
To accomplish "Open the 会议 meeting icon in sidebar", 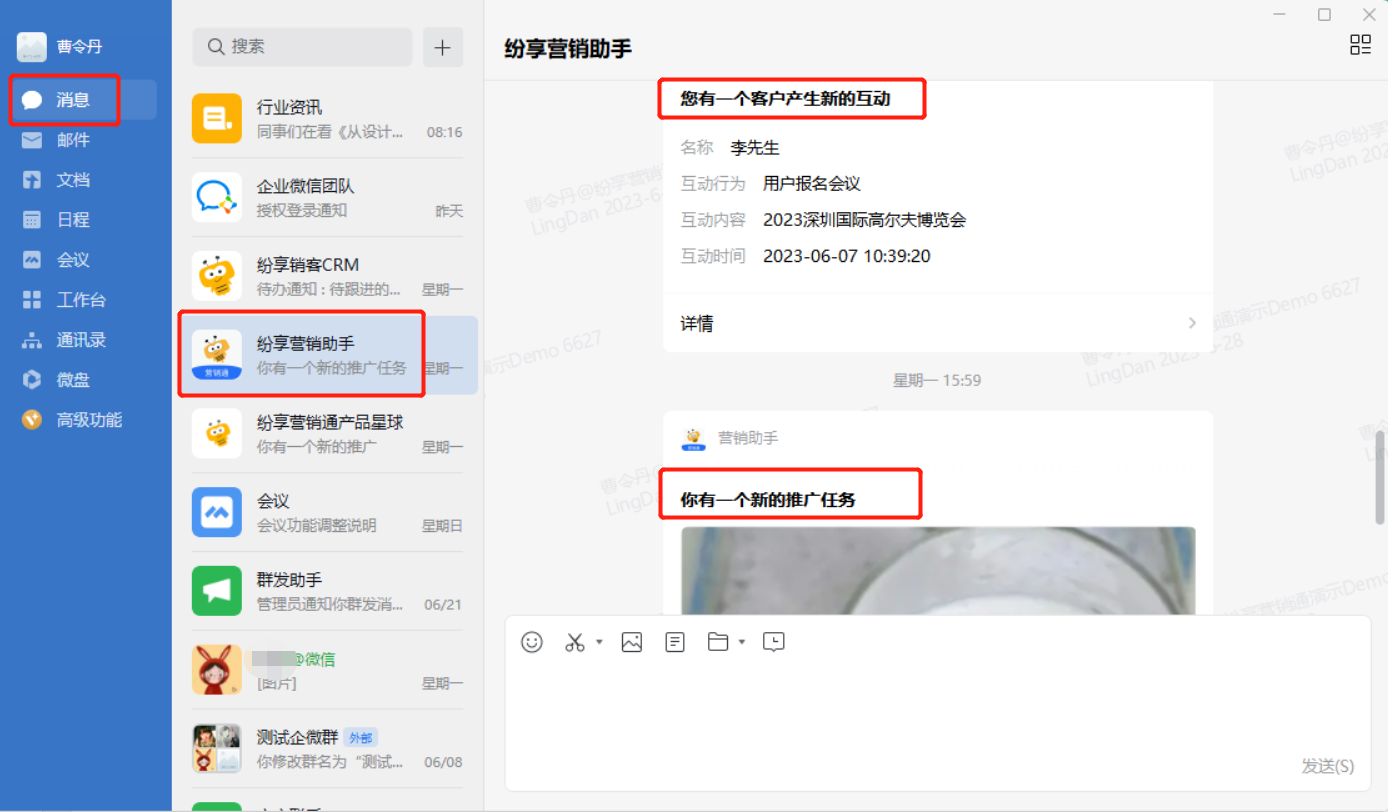I will (x=32, y=260).
